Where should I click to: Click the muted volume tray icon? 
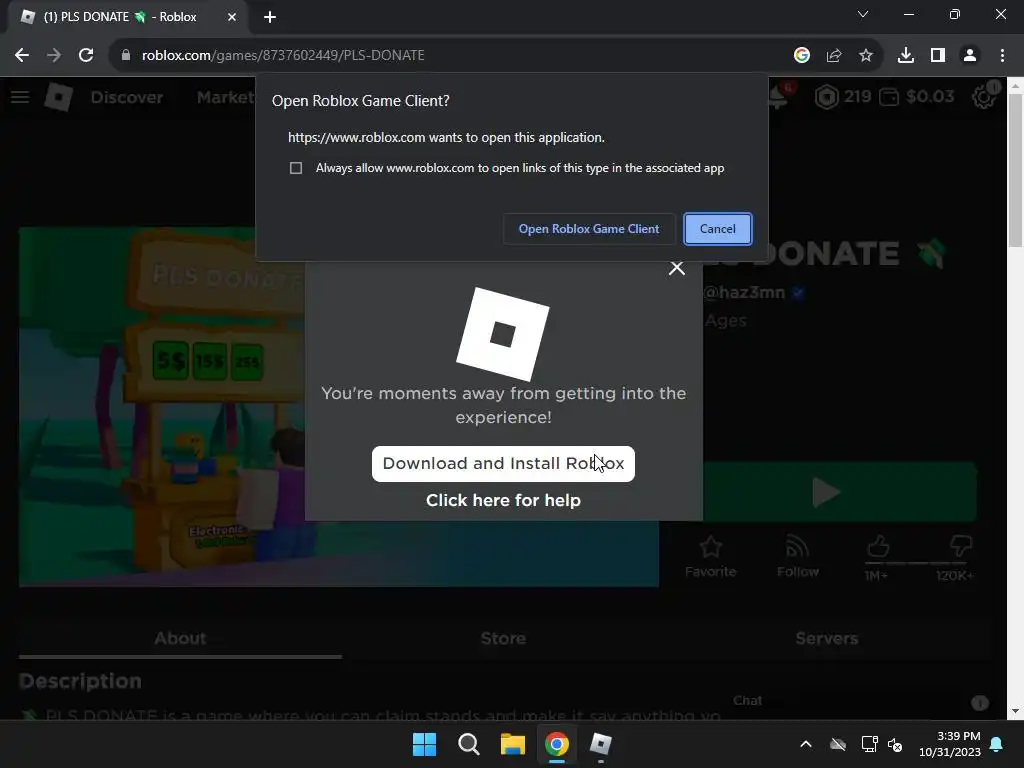pyautogui.click(x=895, y=744)
